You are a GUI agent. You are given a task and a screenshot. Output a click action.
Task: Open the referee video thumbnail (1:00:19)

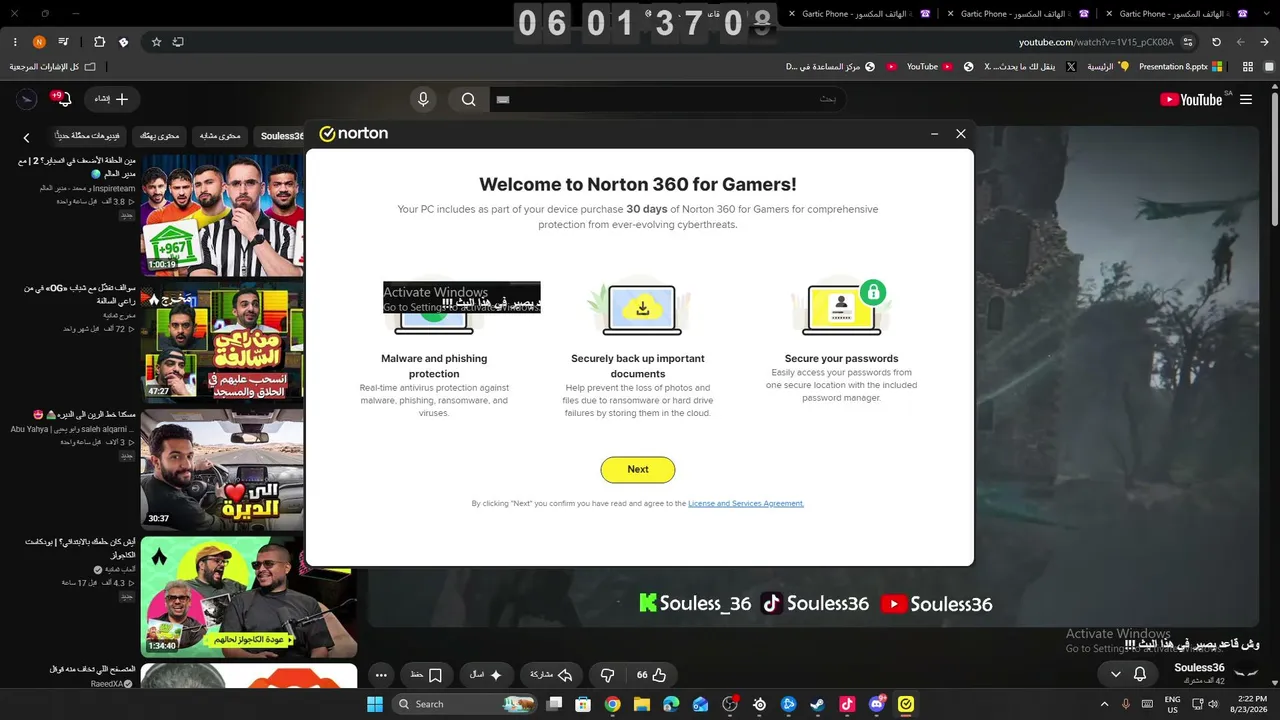222,214
